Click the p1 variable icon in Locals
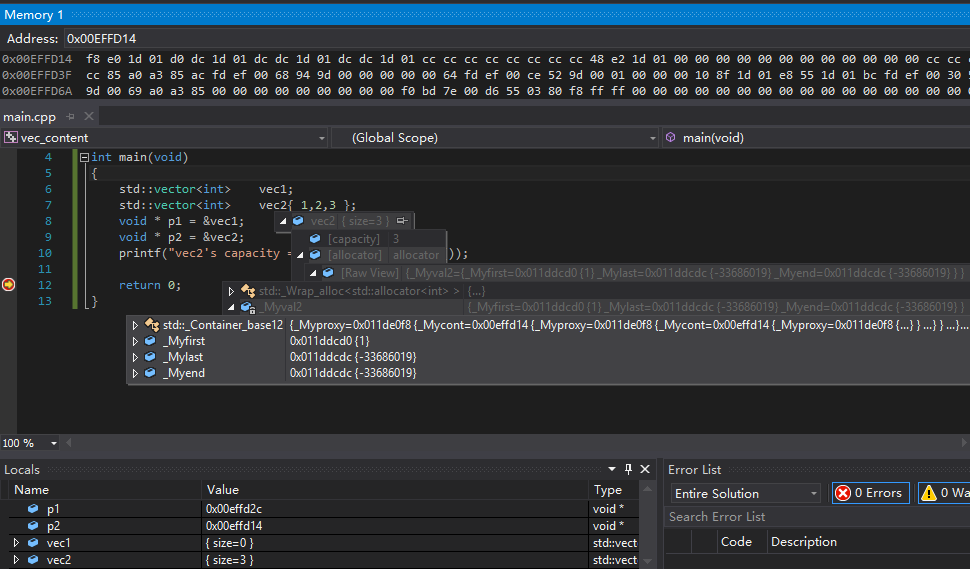The height and width of the screenshot is (569, 970). point(33,508)
